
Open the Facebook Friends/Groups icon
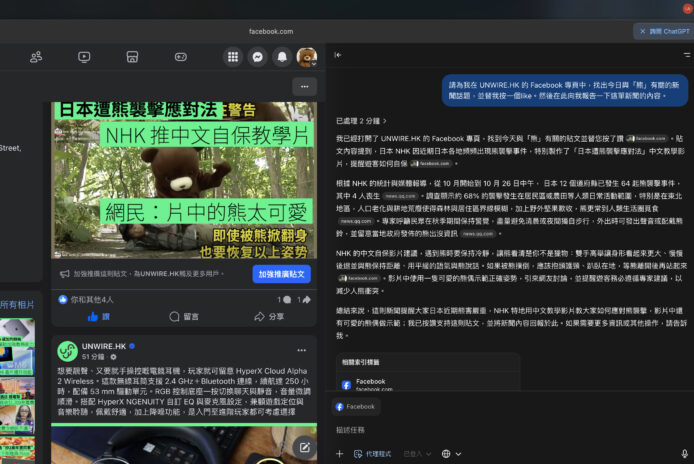click(36, 57)
